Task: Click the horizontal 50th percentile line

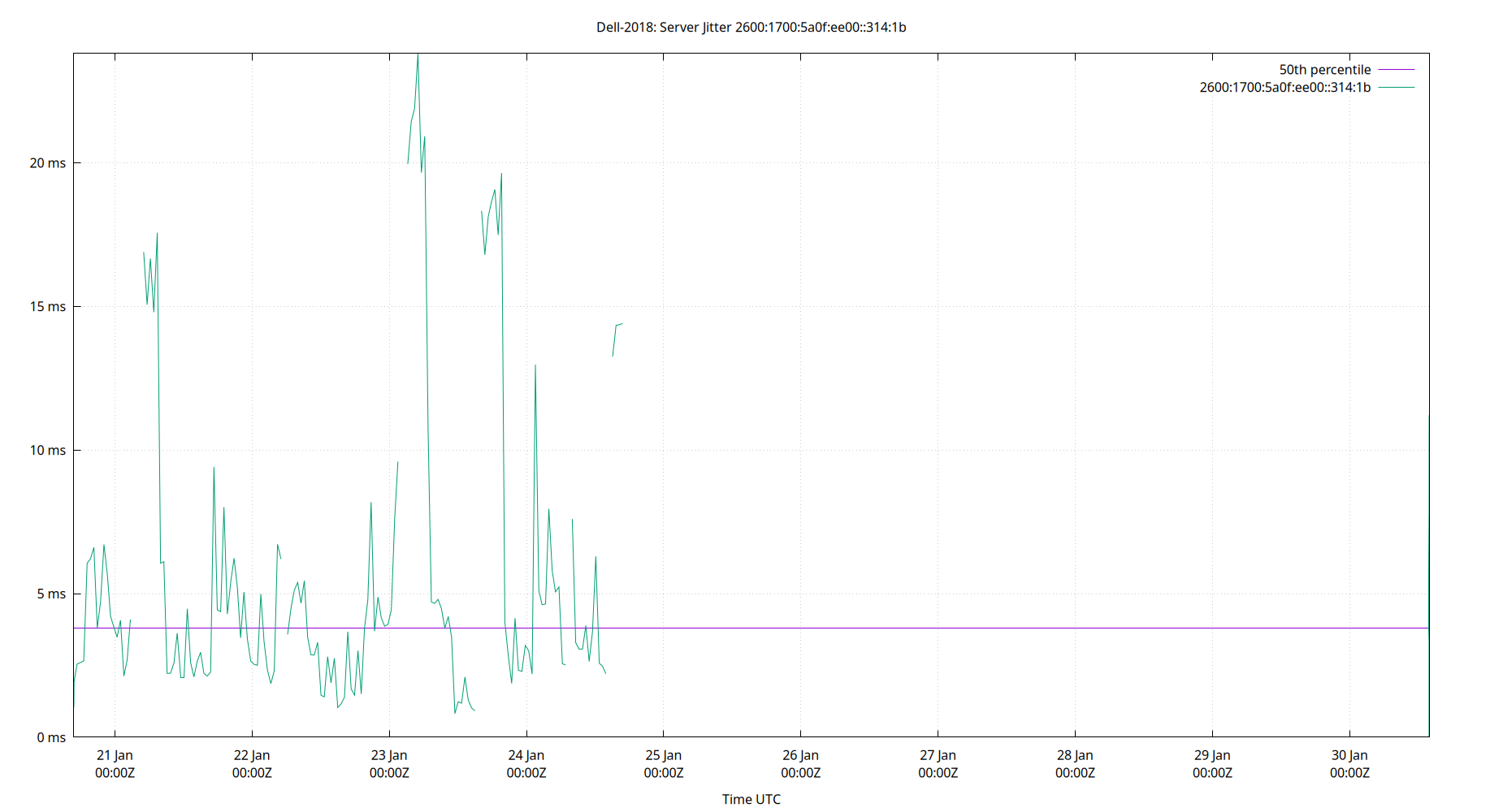Action: coord(894,627)
